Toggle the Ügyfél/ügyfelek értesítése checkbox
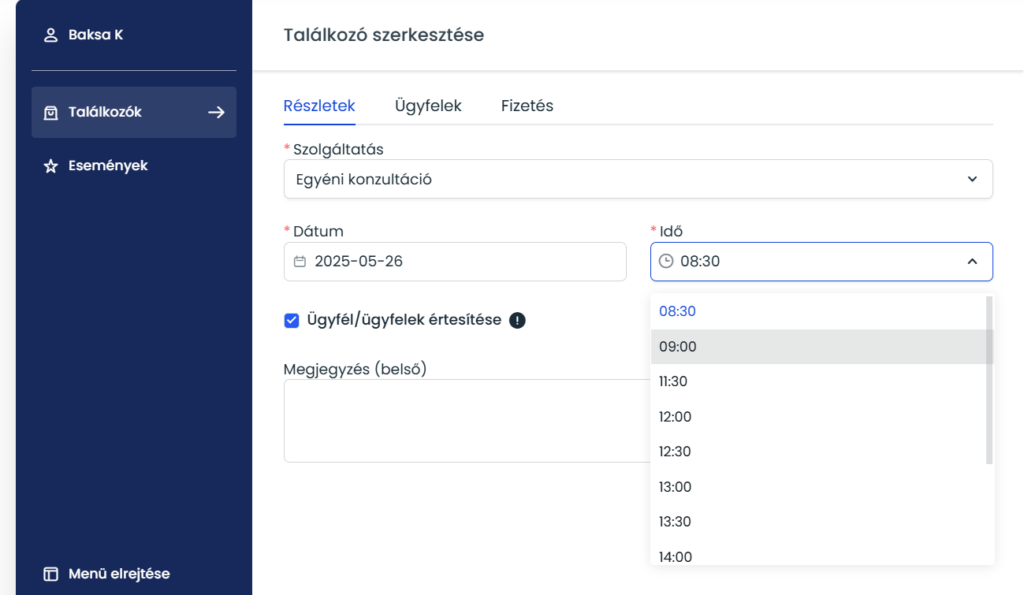 coord(292,321)
